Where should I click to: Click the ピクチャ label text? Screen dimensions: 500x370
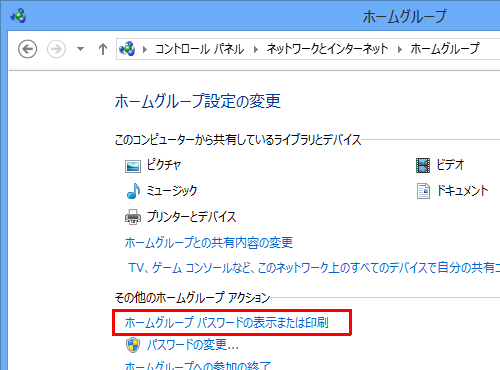164,165
